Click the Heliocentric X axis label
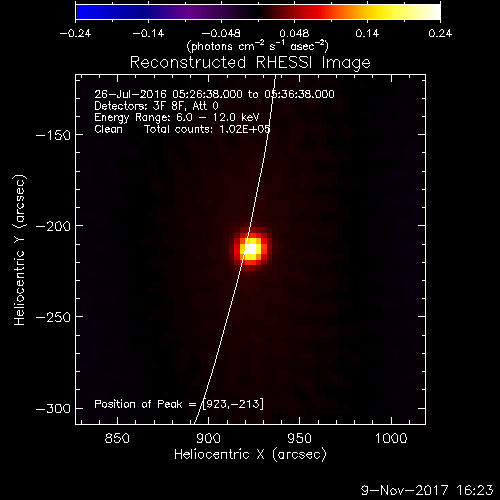This screenshot has width=500, height=500. 250,454
